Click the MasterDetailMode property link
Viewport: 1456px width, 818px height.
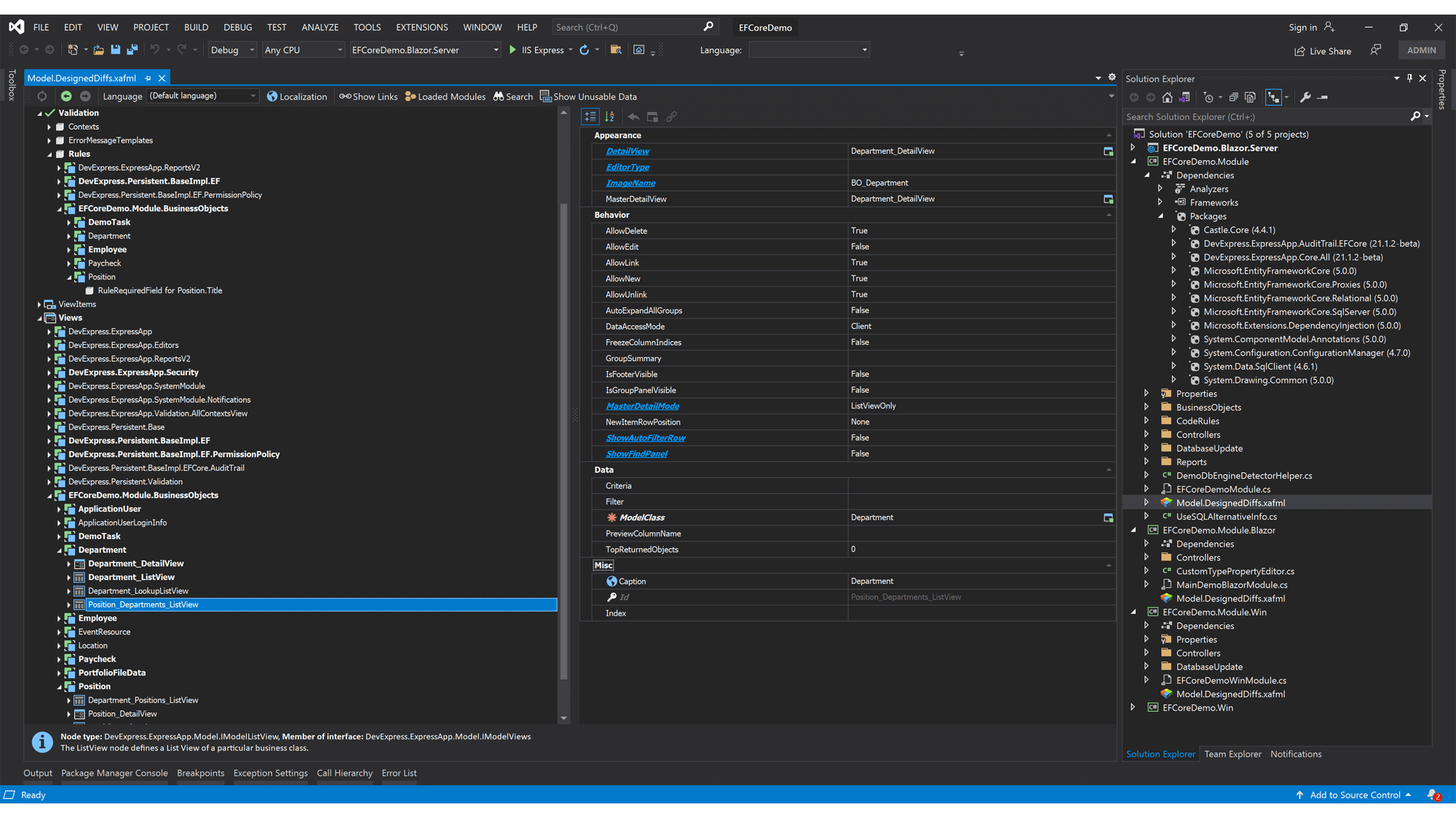pos(641,405)
